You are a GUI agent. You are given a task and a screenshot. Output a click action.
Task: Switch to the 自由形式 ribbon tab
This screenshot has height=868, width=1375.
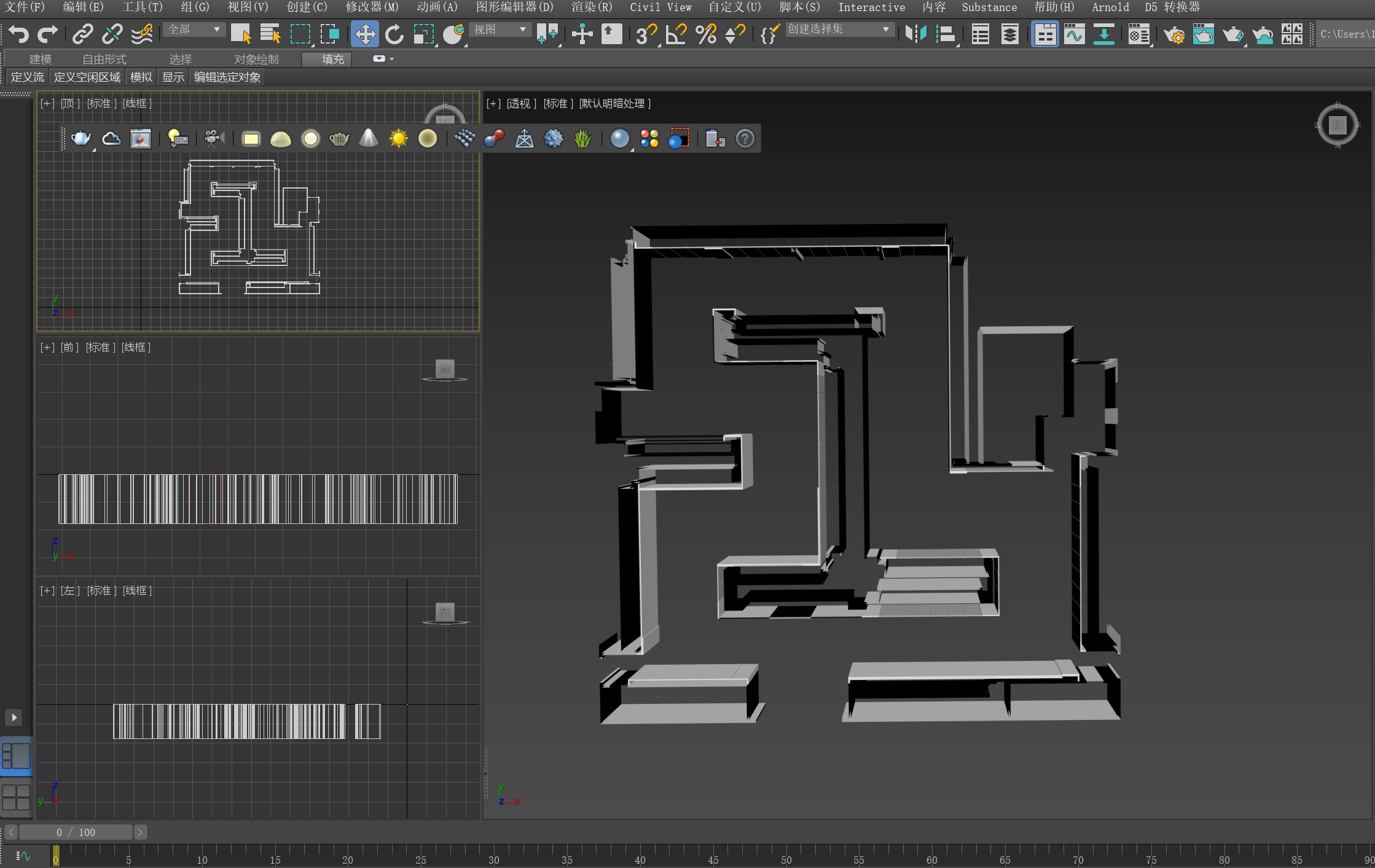pos(104,59)
